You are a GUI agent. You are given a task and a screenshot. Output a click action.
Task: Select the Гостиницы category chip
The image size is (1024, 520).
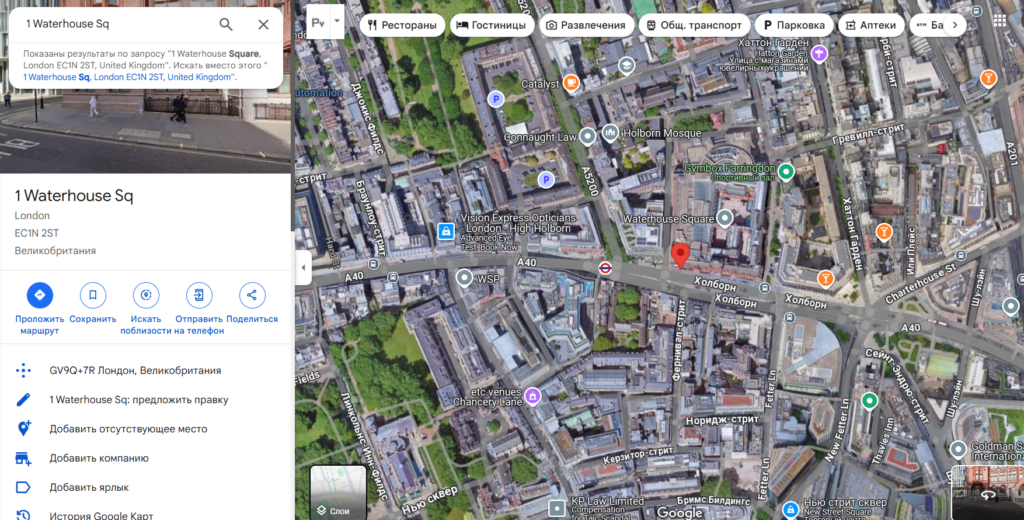[492, 25]
